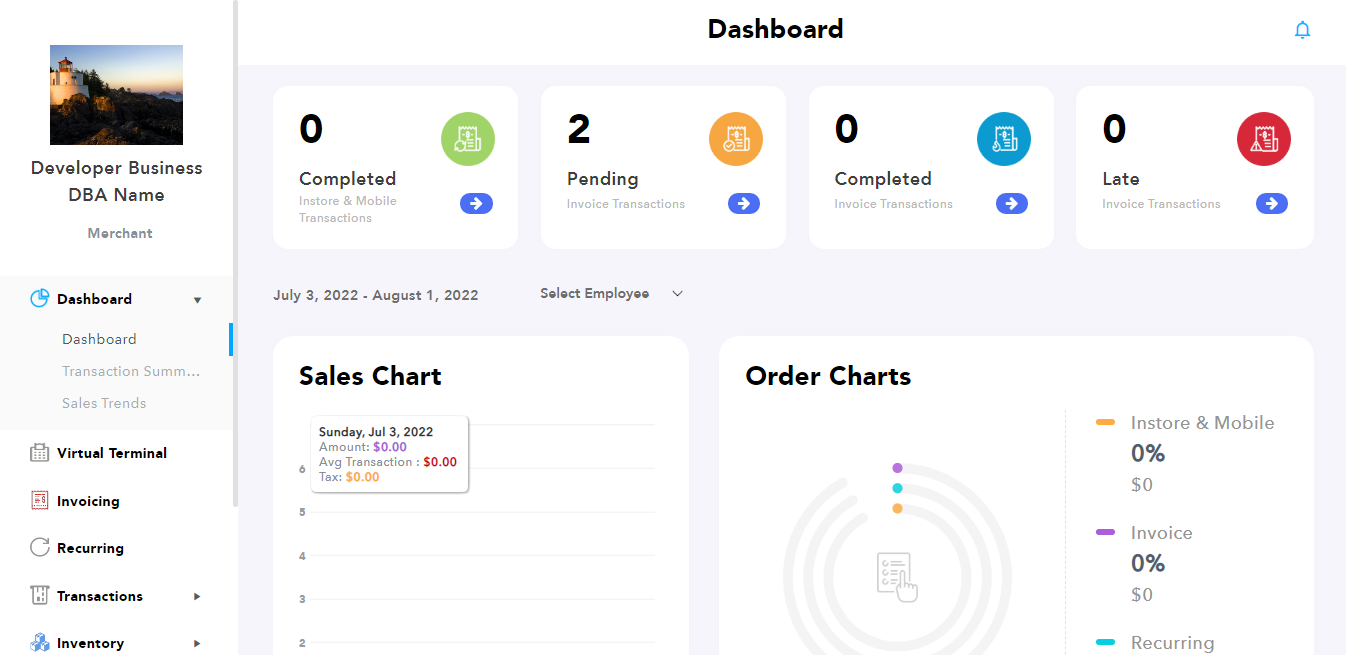Click the green Completed Instore transactions icon

point(468,139)
